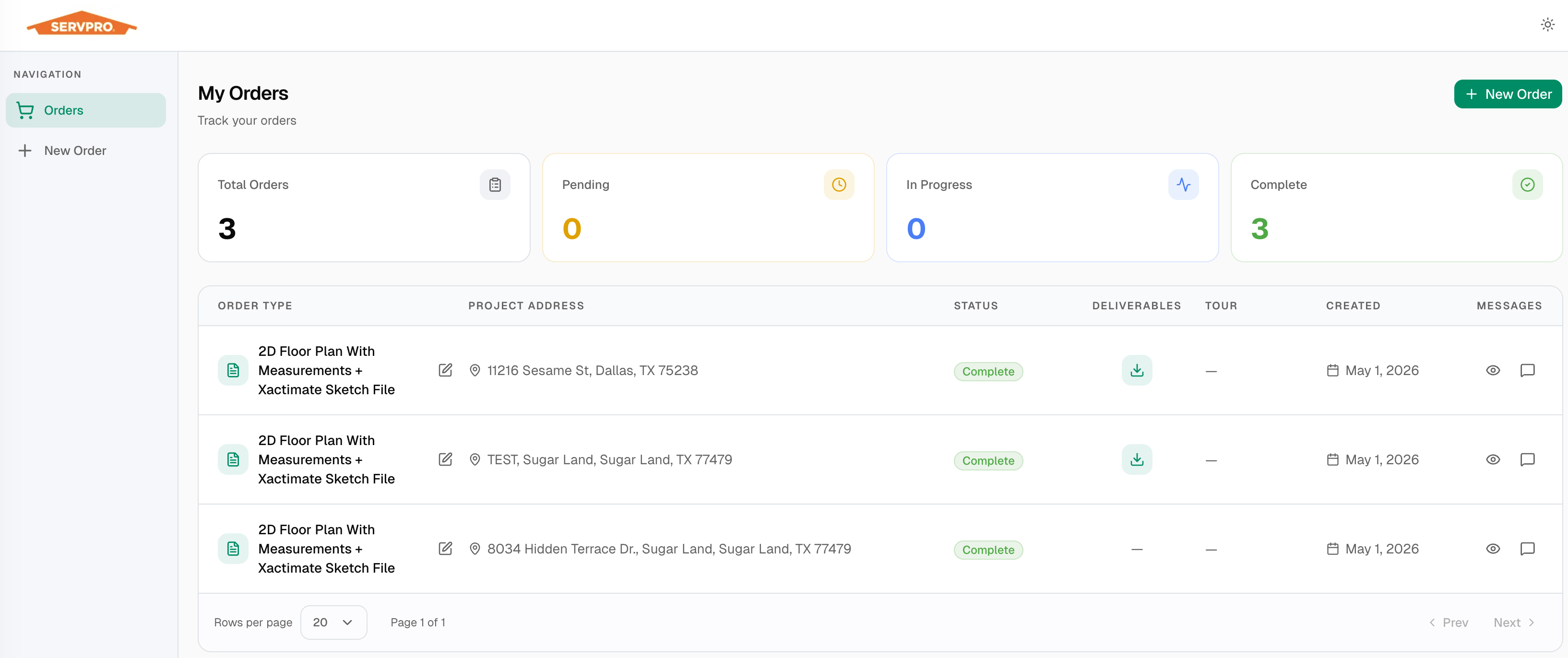Screen dimensions: 1568x658
Task: Click Complete status badge for 11216 Sesame St
Action: pos(988,371)
